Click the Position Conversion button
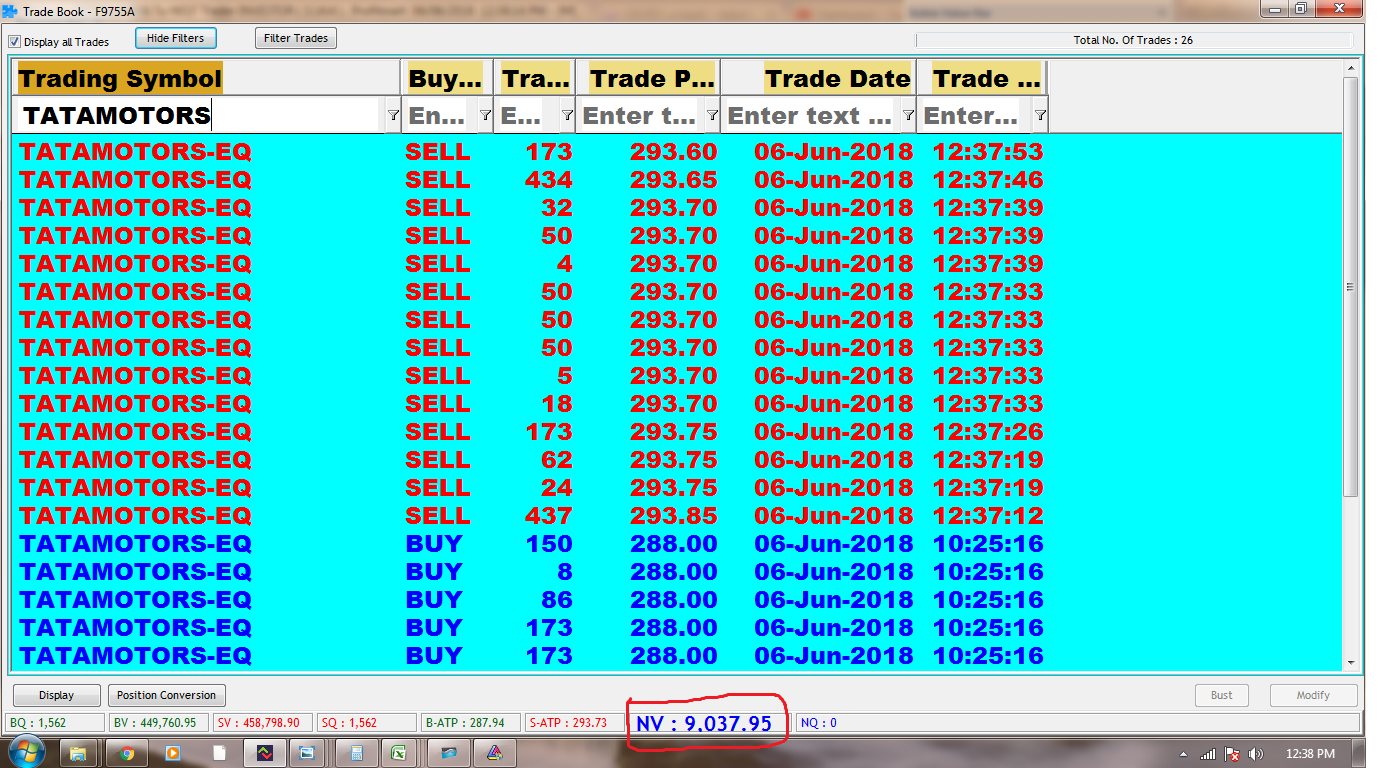The width and height of the screenshot is (1380, 768). (166, 695)
